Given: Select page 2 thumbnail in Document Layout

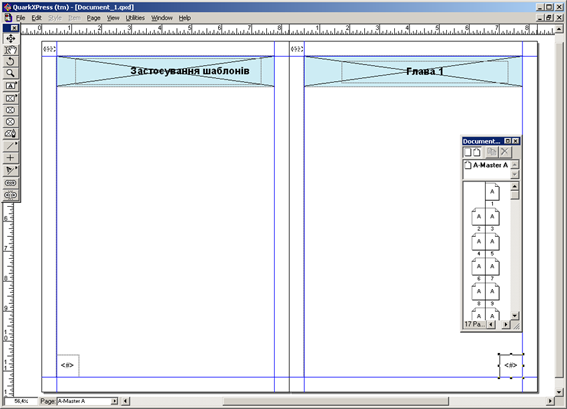Looking at the screenshot, I should pyautogui.click(x=478, y=217).
